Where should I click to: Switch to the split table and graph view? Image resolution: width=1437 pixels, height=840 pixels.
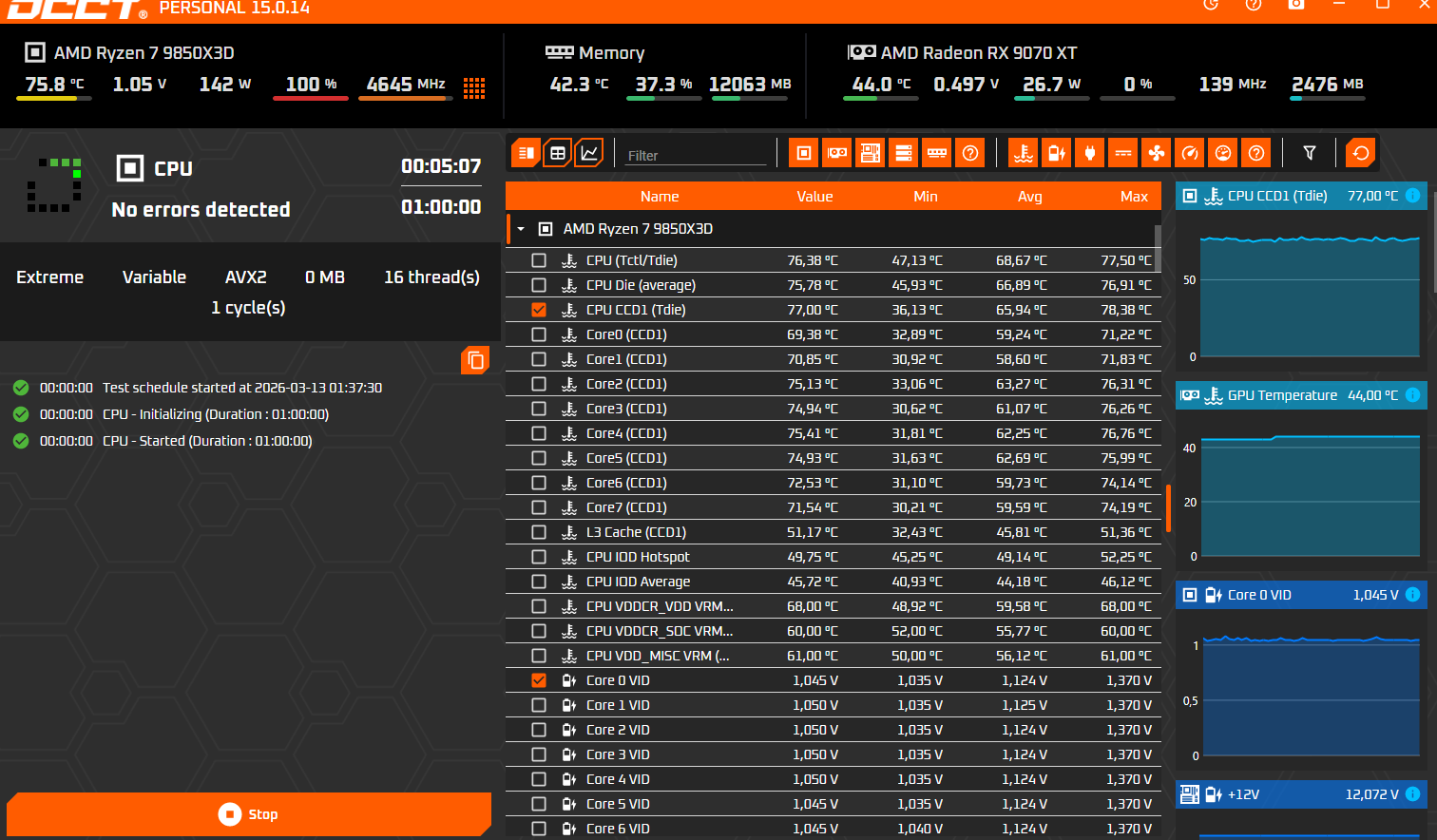click(x=526, y=153)
